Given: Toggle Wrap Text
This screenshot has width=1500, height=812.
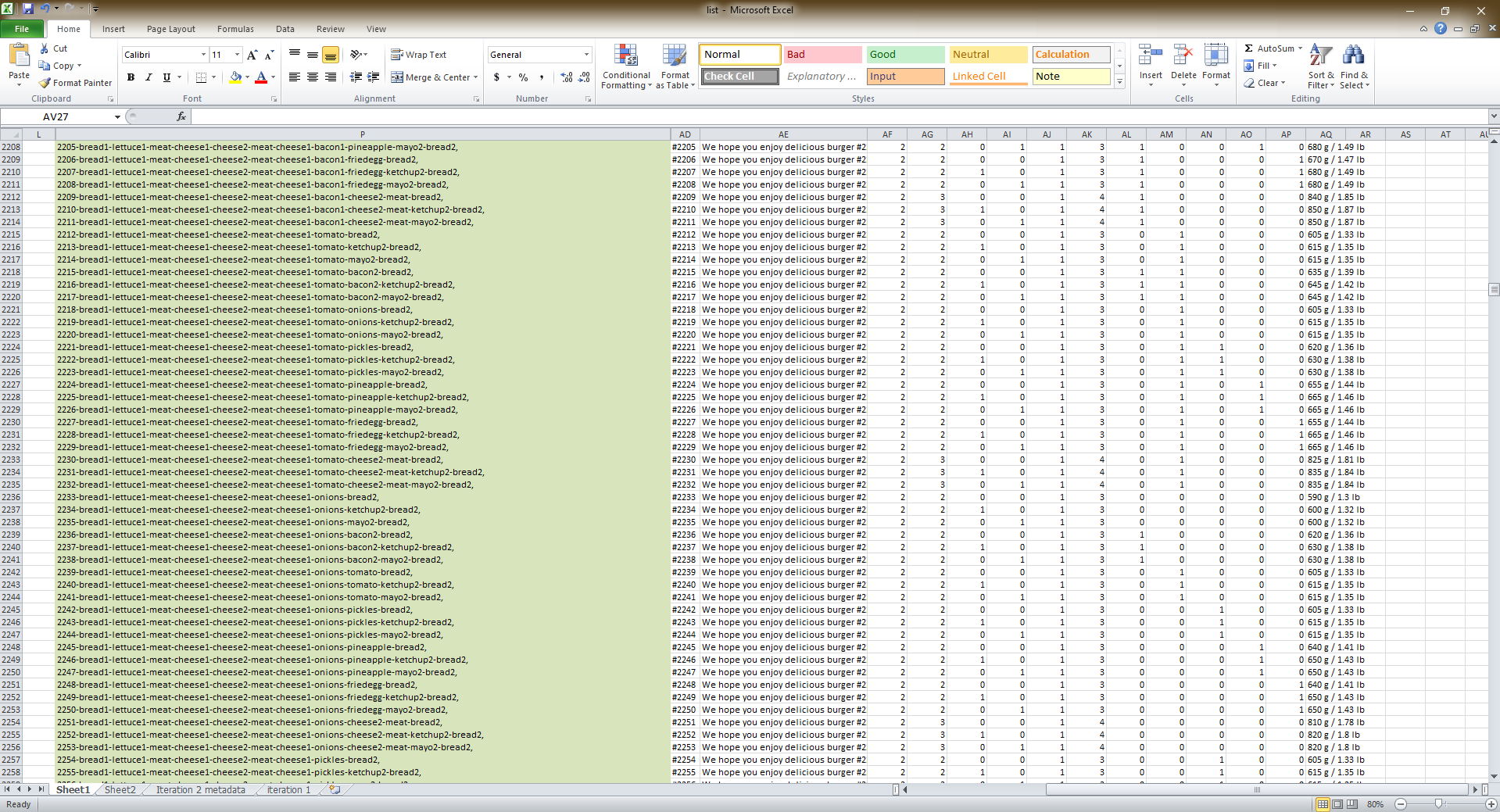Looking at the screenshot, I should click(x=419, y=55).
